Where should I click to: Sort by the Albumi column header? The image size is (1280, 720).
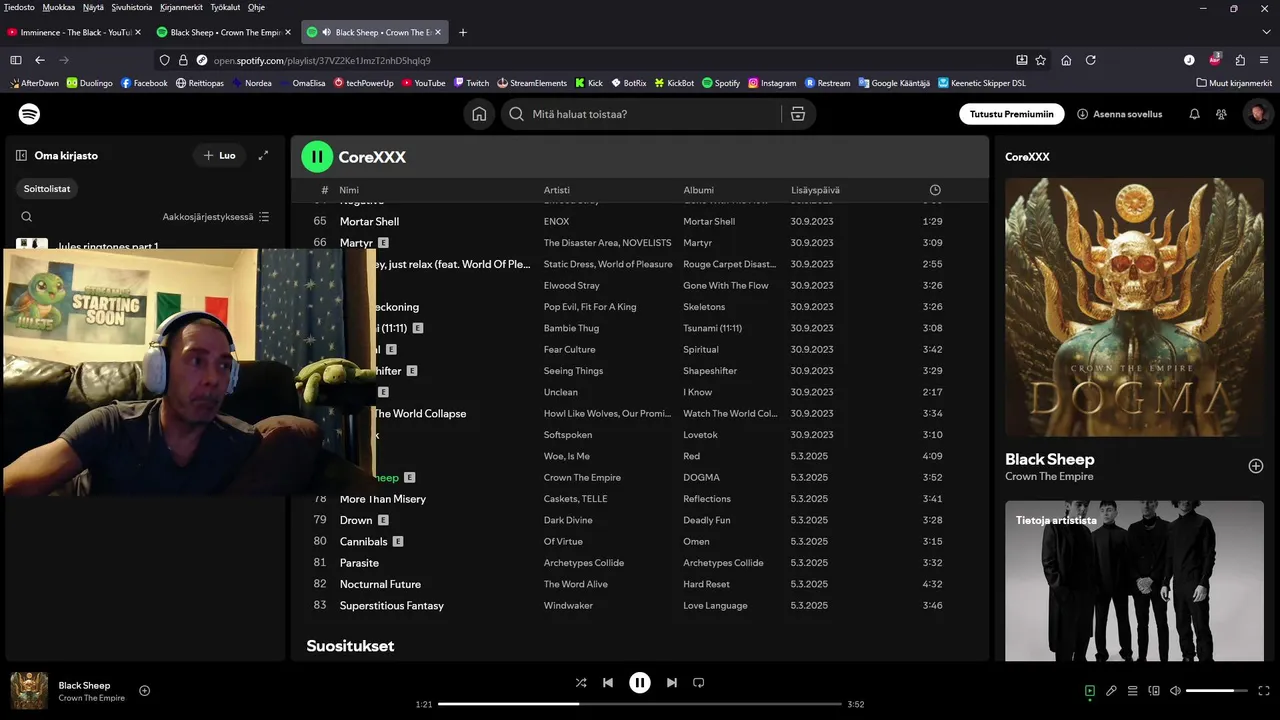[699, 190]
